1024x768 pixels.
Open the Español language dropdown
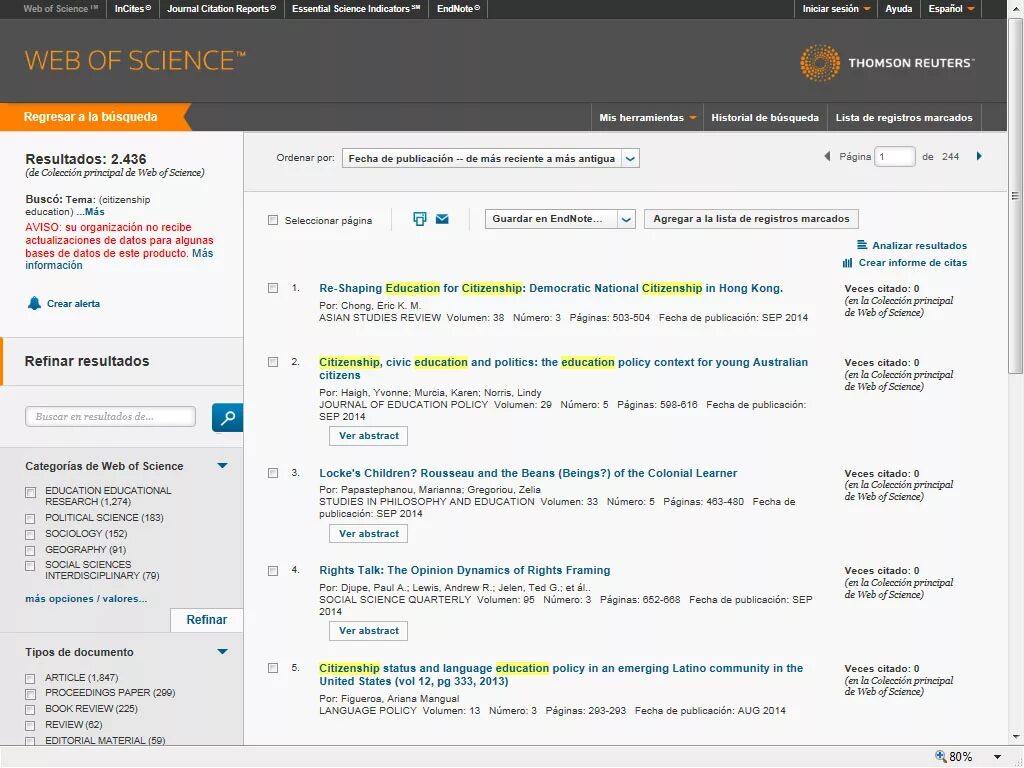coord(951,8)
